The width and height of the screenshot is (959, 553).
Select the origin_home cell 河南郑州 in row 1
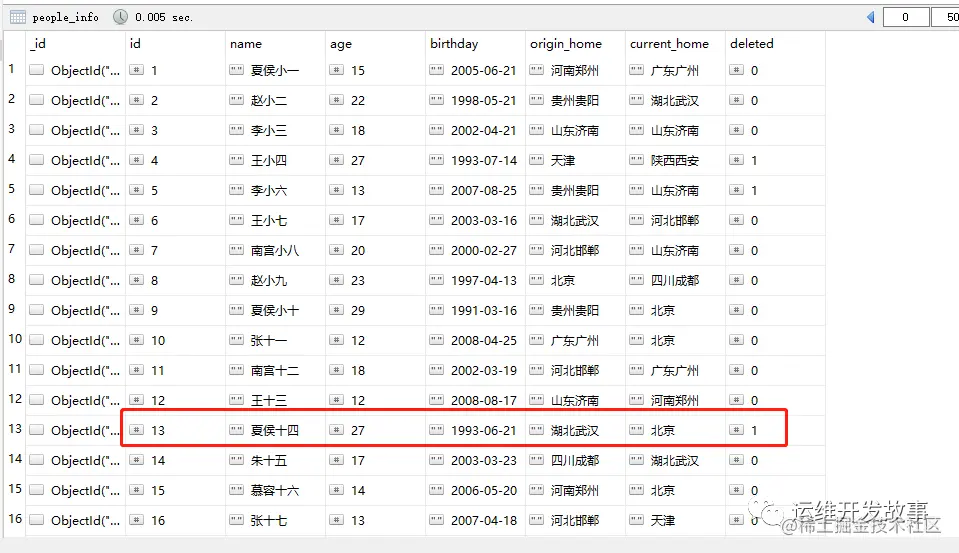point(574,70)
